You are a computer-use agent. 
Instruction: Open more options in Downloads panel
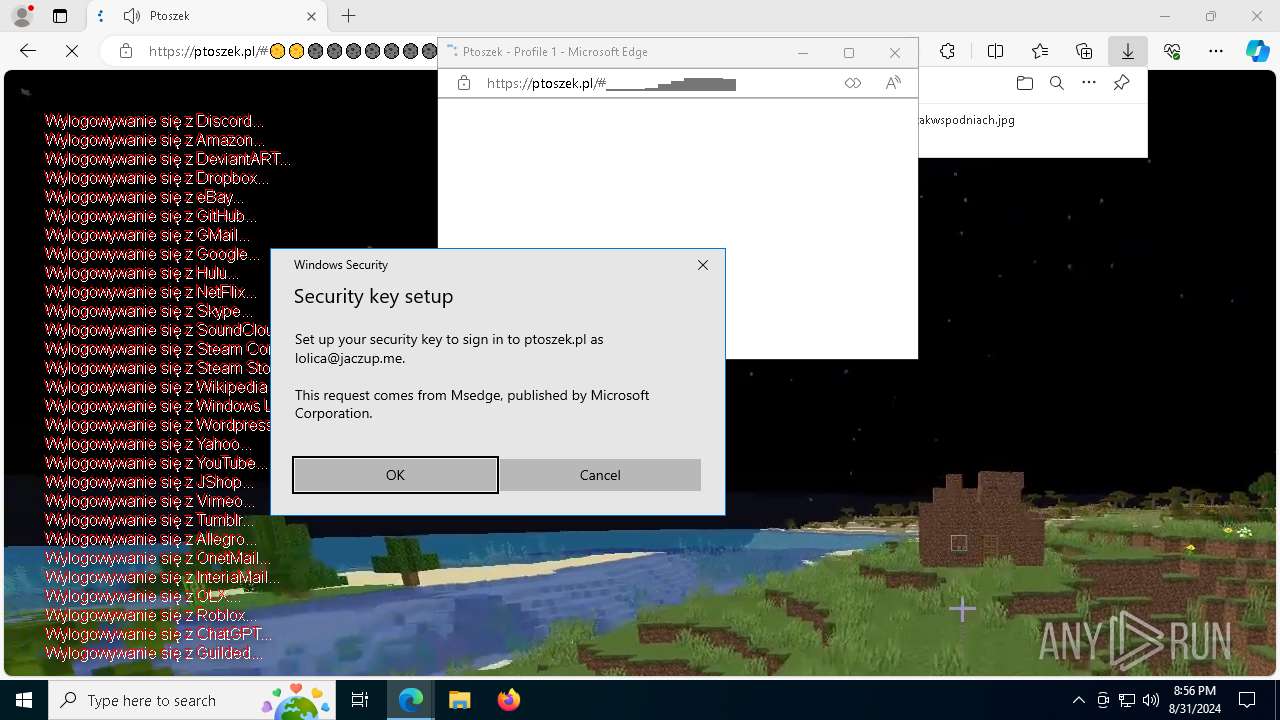(x=1089, y=83)
